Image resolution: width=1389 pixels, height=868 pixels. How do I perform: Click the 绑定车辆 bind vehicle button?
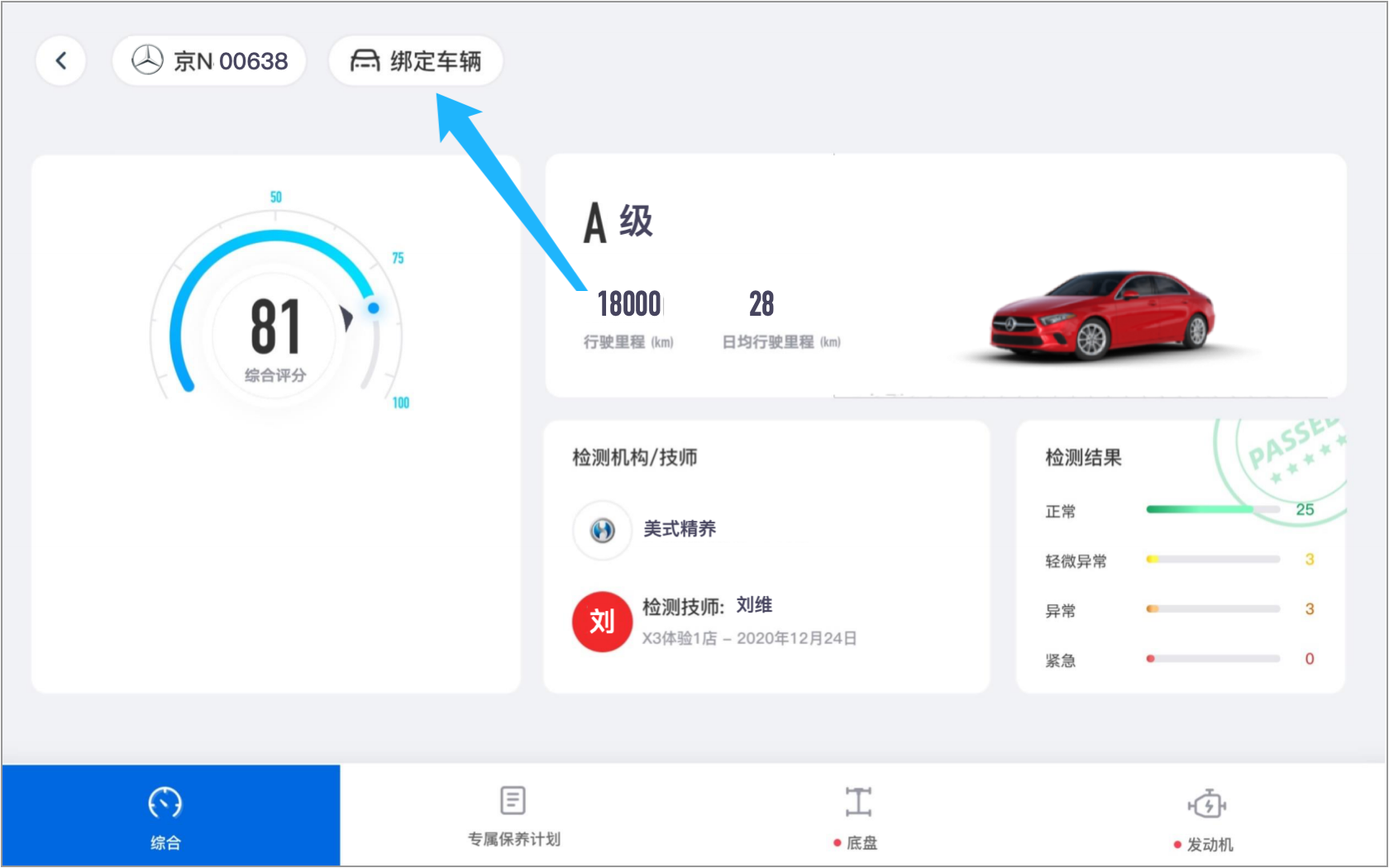pos(416,60)
